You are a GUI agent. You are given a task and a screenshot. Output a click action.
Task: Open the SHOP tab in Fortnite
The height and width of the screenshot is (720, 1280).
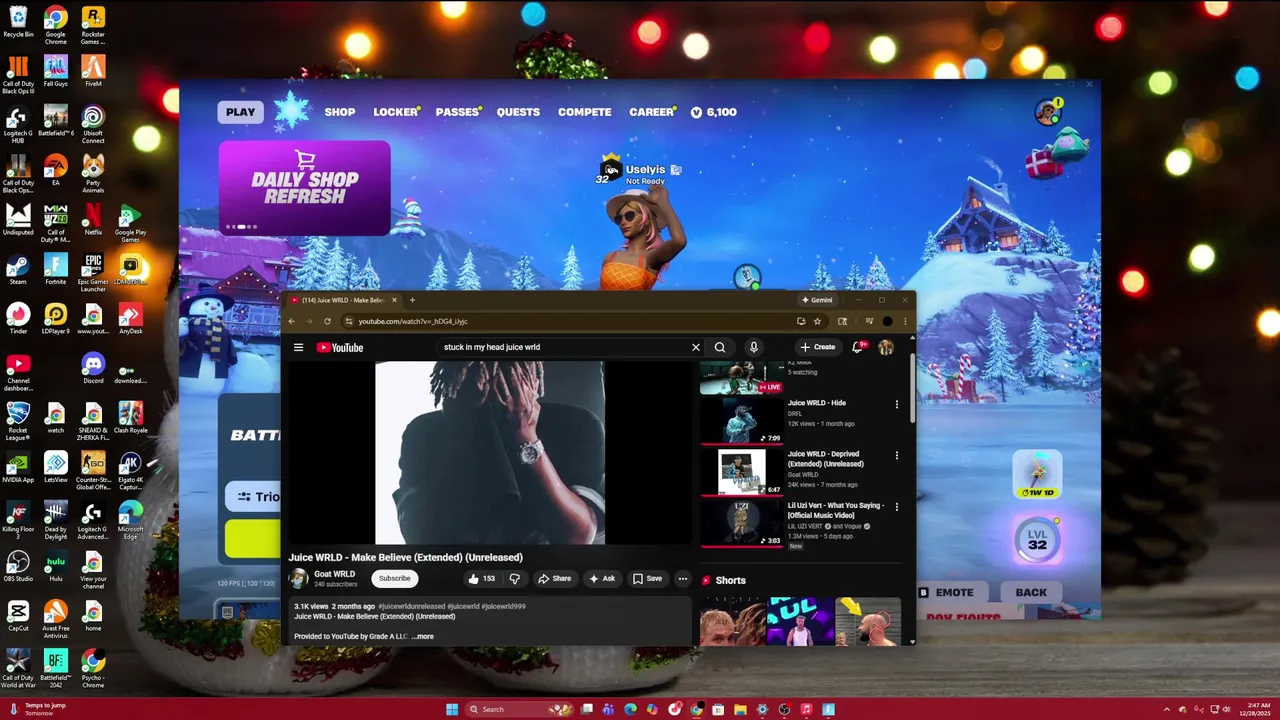click(x=339, y=112)
